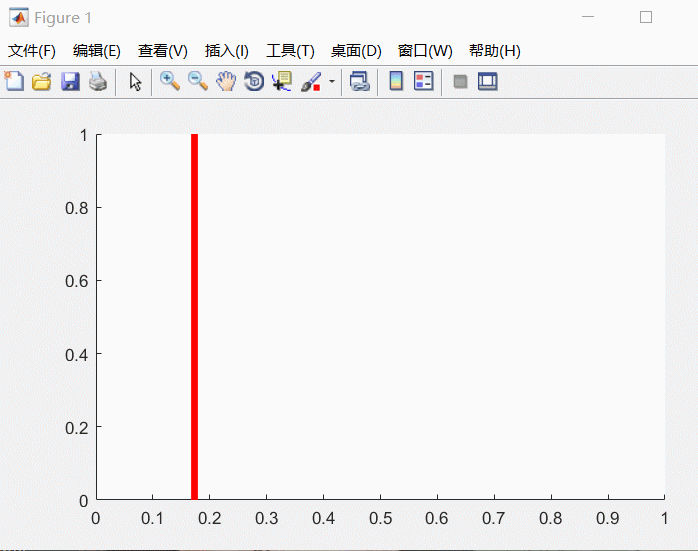Click the New Figure icon

(14, 81)
